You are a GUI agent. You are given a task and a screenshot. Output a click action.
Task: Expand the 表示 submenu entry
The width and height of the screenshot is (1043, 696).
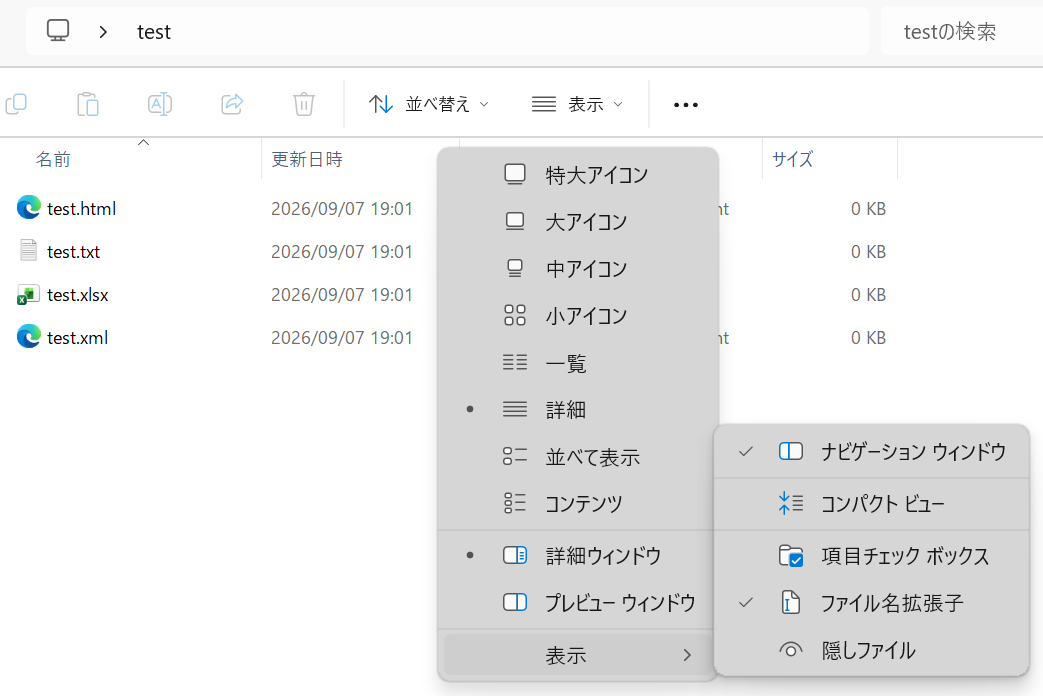point(577,655)
